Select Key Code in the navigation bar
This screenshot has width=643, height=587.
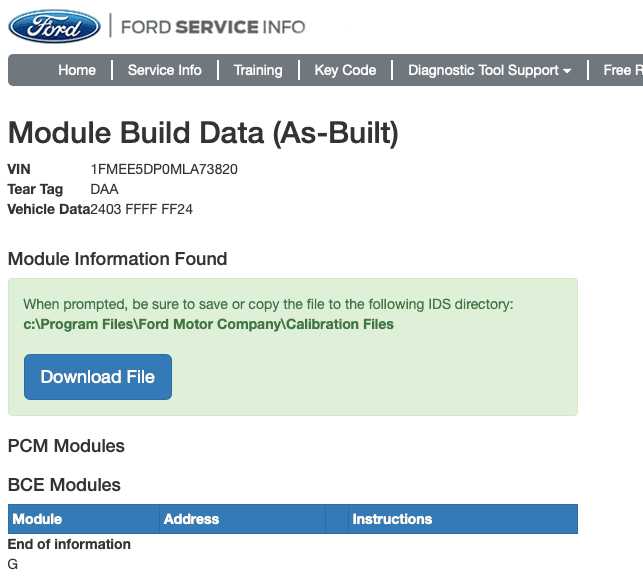(345, 70)
